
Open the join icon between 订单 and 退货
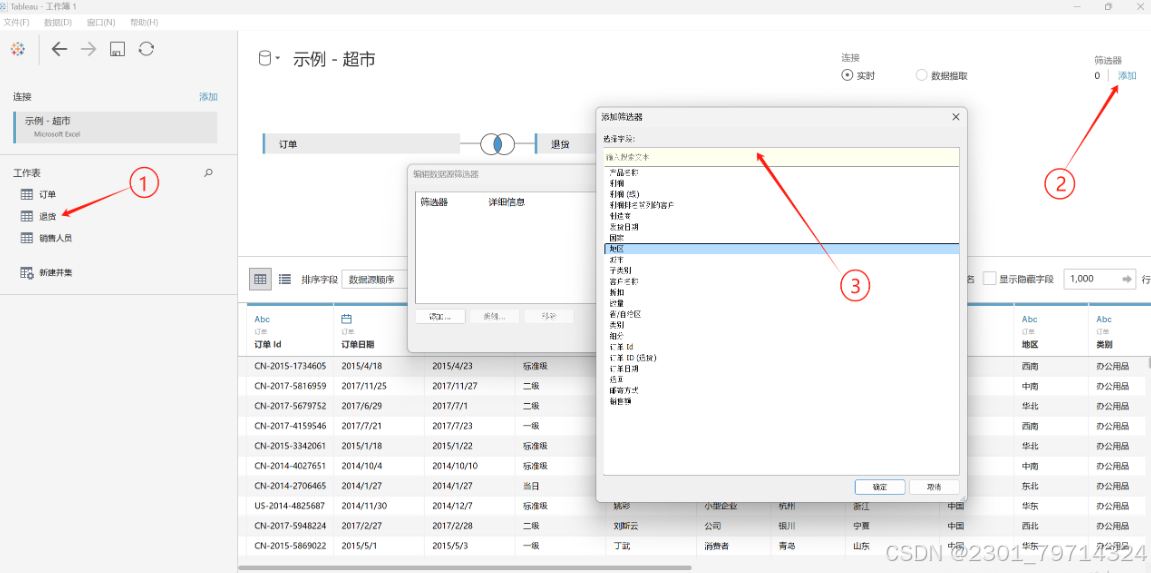click(498, 144)
